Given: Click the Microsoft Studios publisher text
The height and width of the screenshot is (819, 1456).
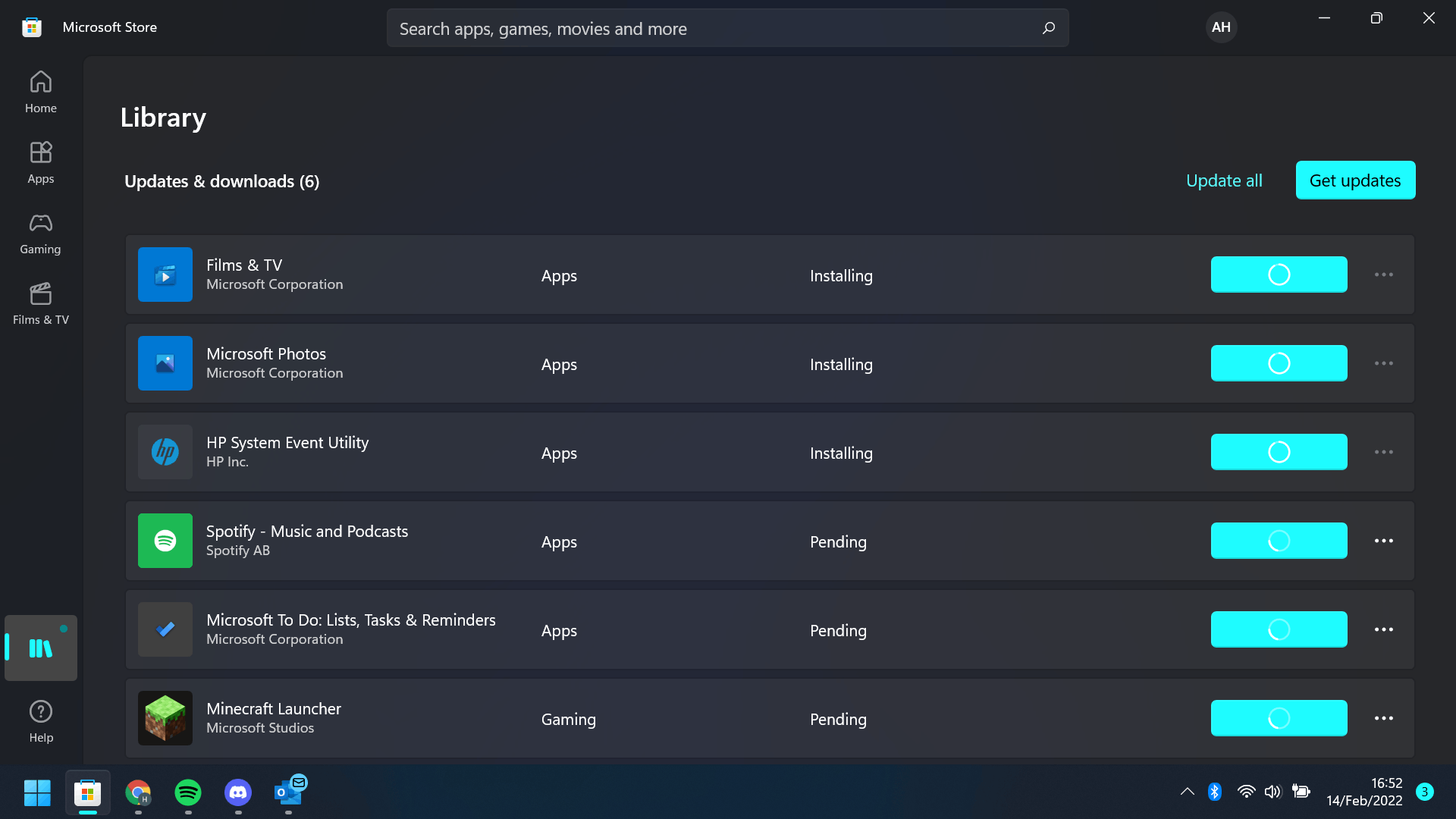Looking at the screenshot, I should pos(260,728).
